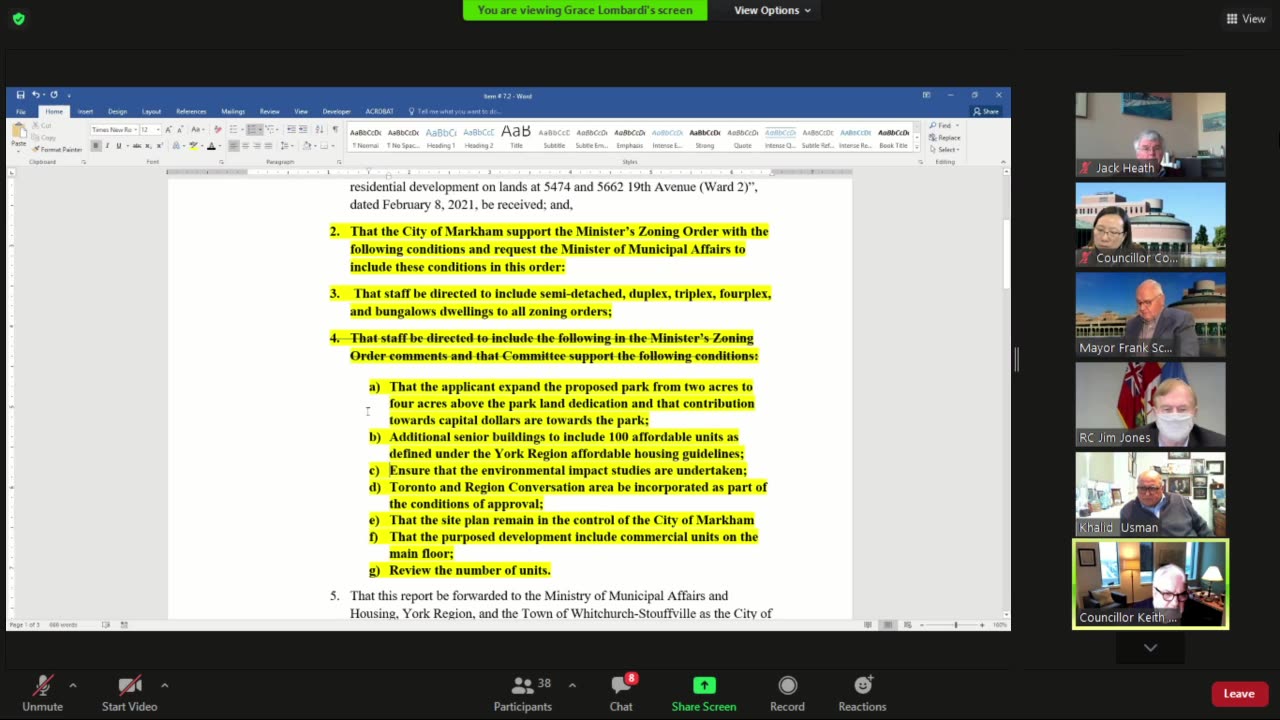Click the Sort icon
Screen dimensions: 1280x720
(319, 130)
